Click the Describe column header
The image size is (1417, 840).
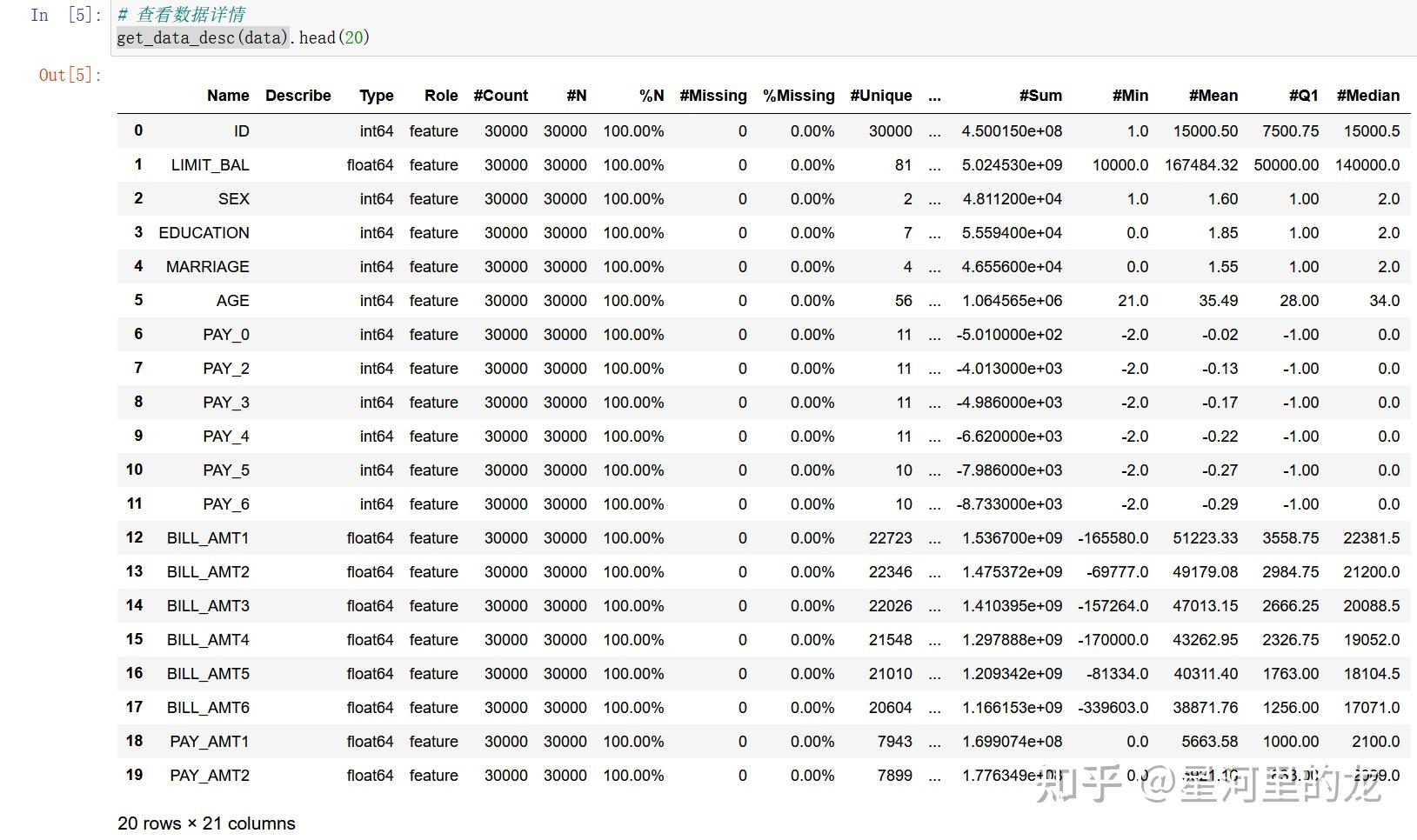pyautogui.click(x=298, y=96)
